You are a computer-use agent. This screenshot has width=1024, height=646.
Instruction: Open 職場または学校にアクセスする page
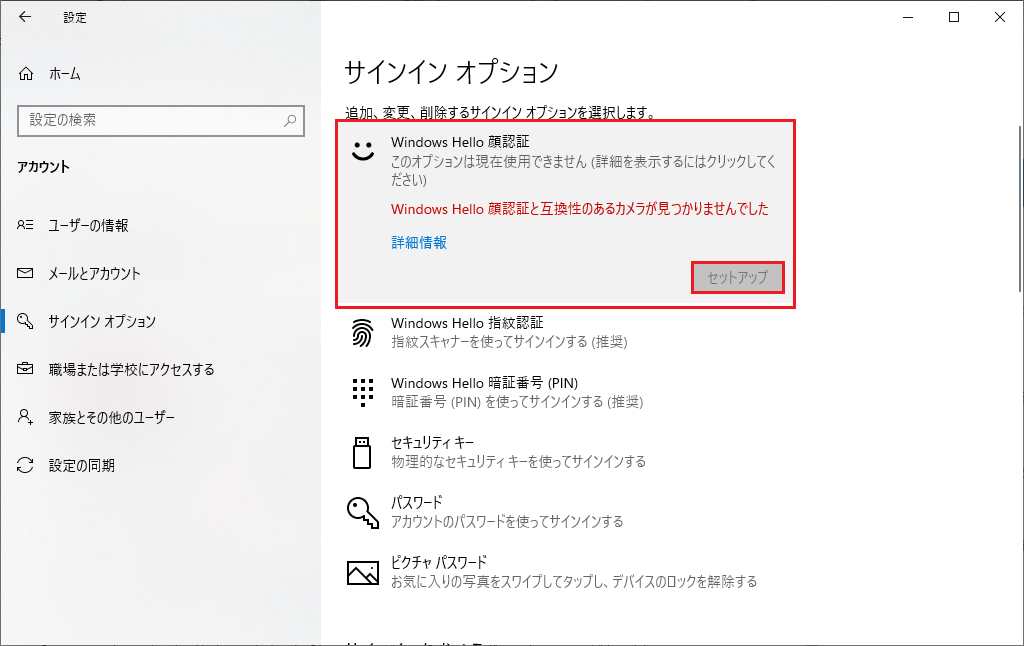tap(131, 370)
